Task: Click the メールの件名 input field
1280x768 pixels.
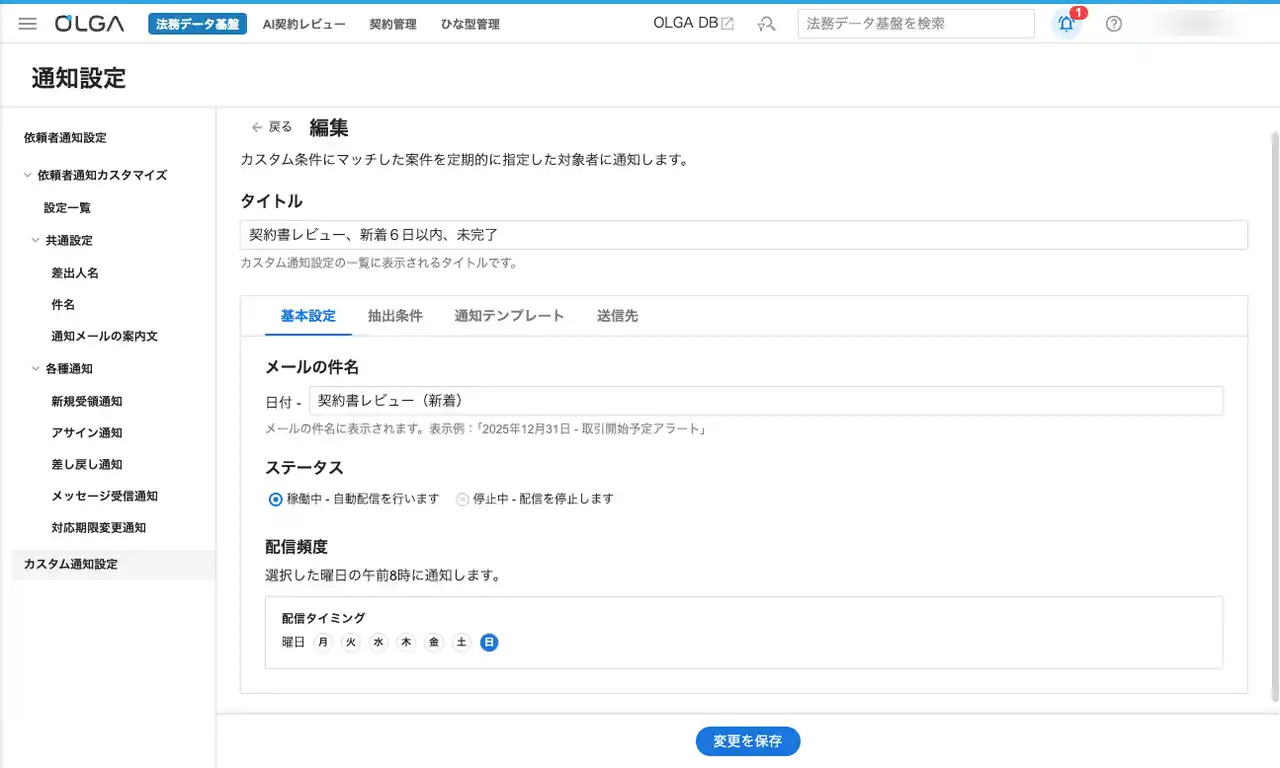Action: click(765, 401)
